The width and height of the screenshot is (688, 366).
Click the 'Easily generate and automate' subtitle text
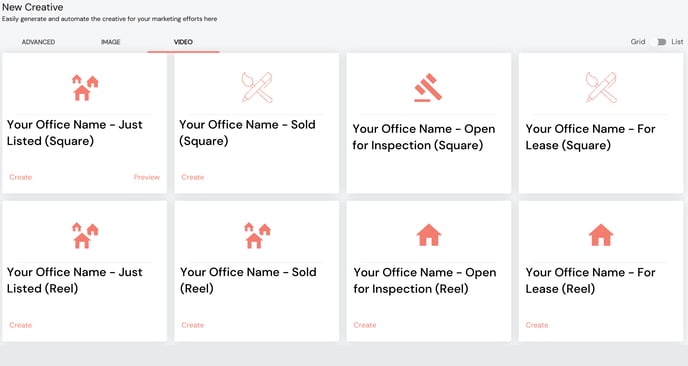click(x=110, y=19)
